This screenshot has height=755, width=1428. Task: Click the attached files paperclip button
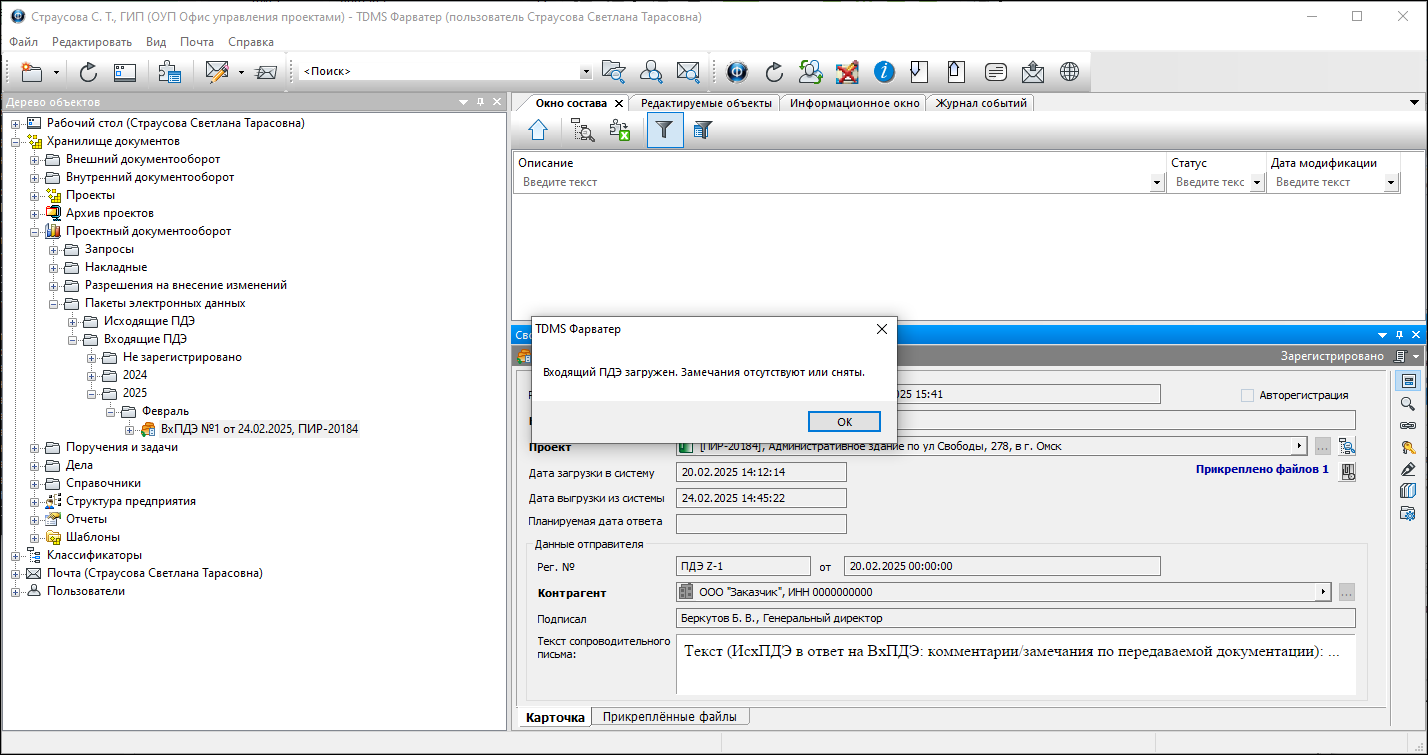[x=1347, y=471]
